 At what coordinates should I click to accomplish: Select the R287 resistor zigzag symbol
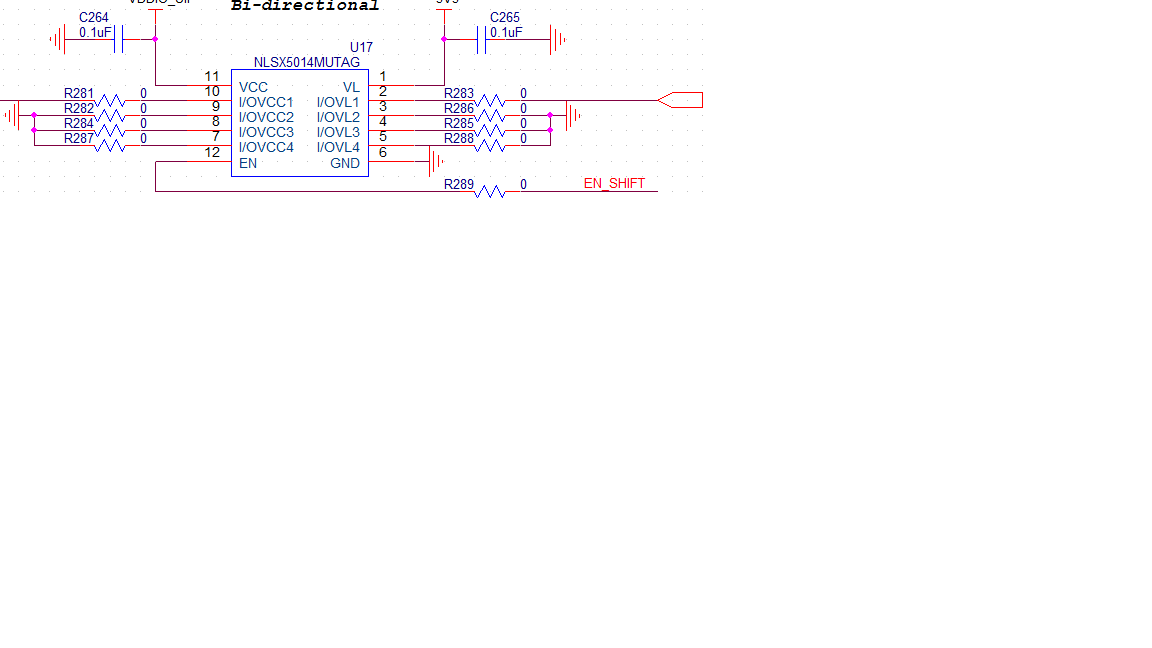(109, 145)
